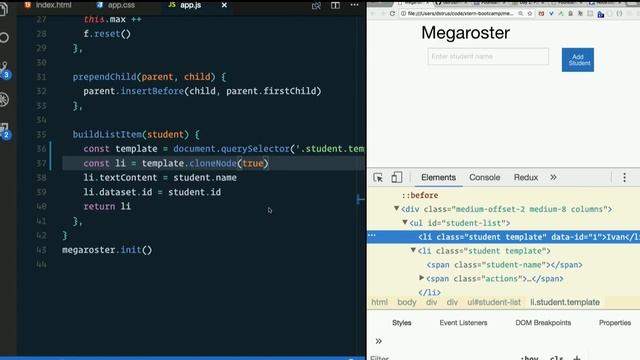640x360 pixels.
Task: Click body in the DevTools breadcrumb
Action: [407, 302]
